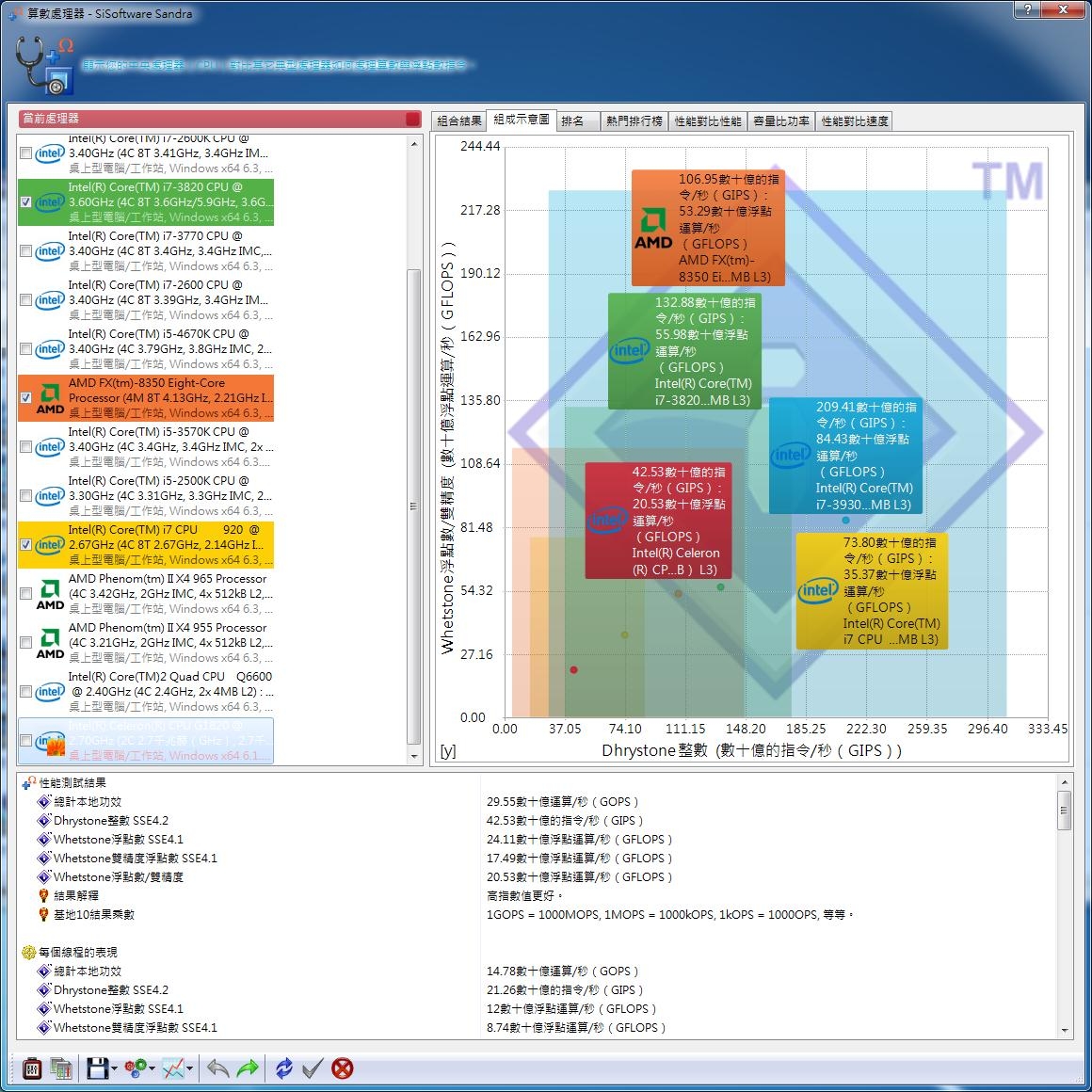Switch to the 組合結果 tab
Screen dimensions: 1092x1092
[459, 121]
